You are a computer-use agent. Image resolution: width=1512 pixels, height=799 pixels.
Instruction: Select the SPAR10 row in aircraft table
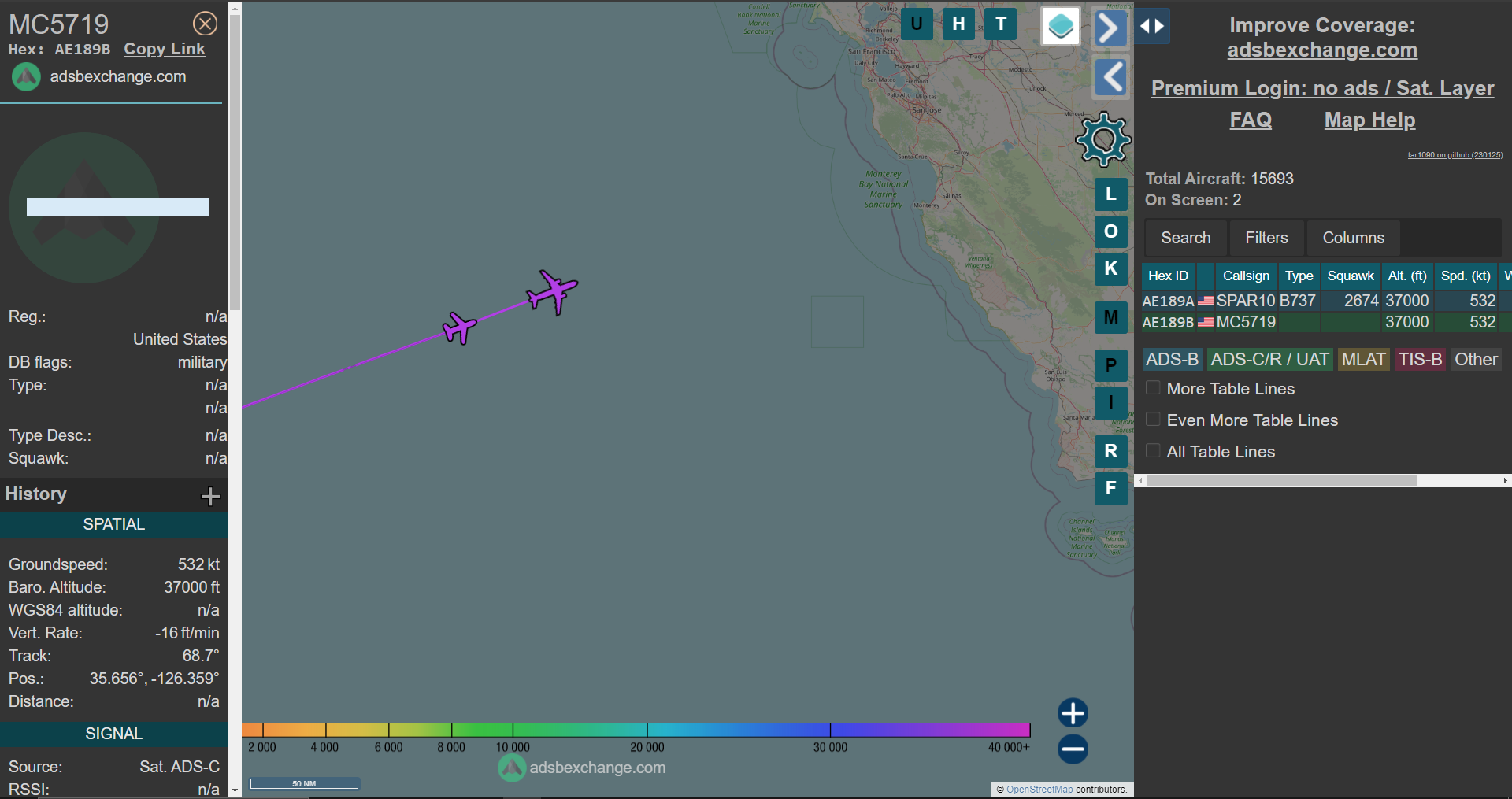(1326, 301)
